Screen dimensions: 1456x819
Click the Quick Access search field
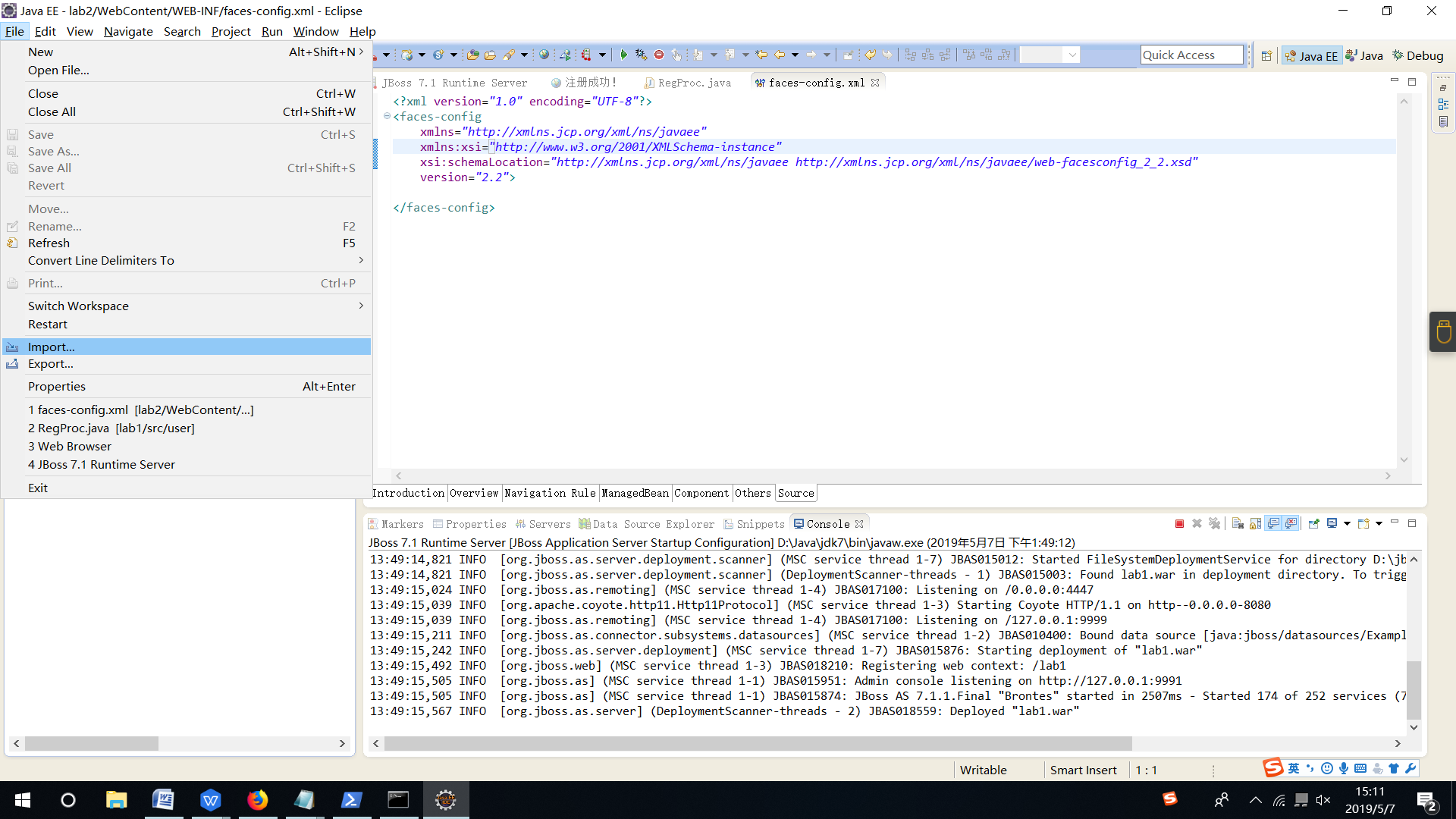pyautogui.click(x=1191, y=55)
